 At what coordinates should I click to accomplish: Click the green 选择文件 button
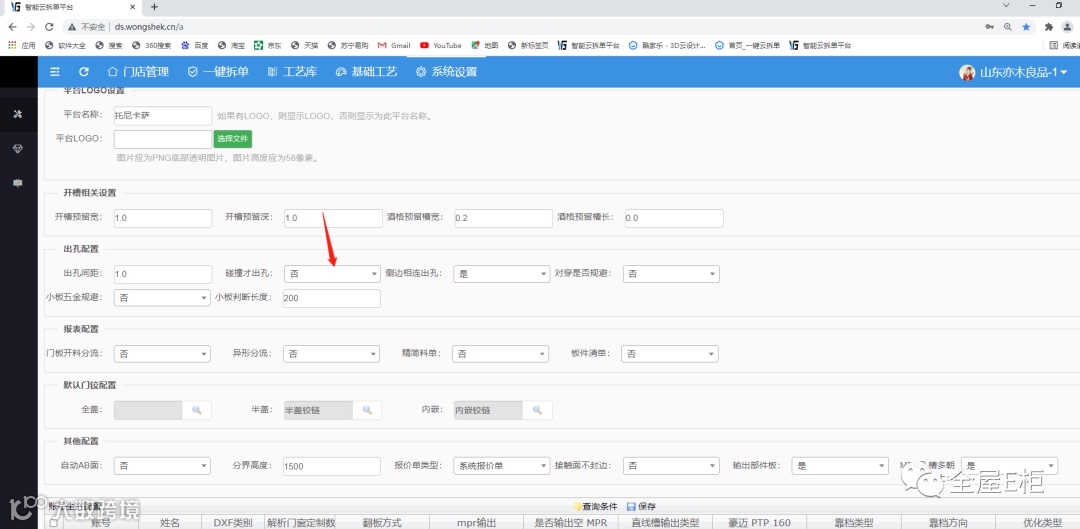tap(233, 138)
